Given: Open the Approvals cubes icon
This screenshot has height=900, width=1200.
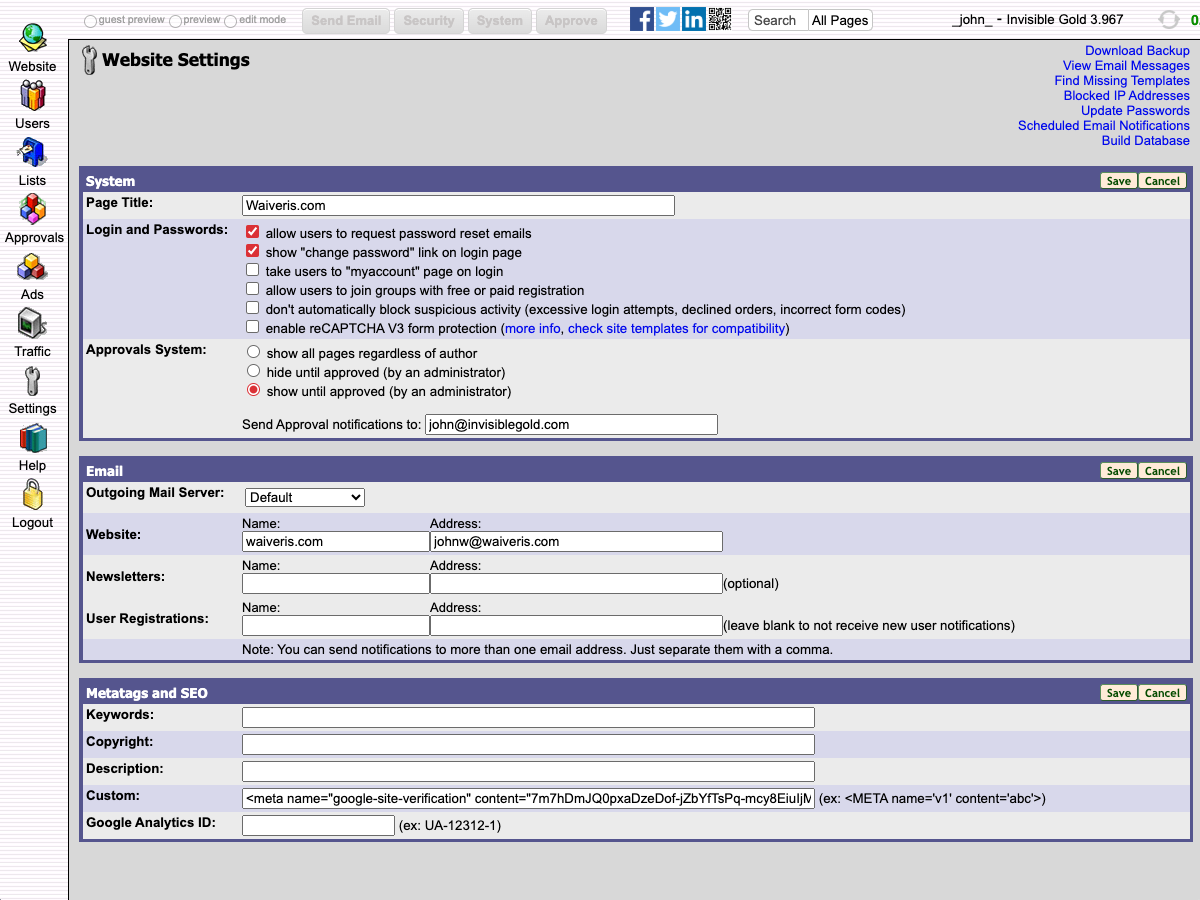Looking at the screenshot, I should pos(32,210).
